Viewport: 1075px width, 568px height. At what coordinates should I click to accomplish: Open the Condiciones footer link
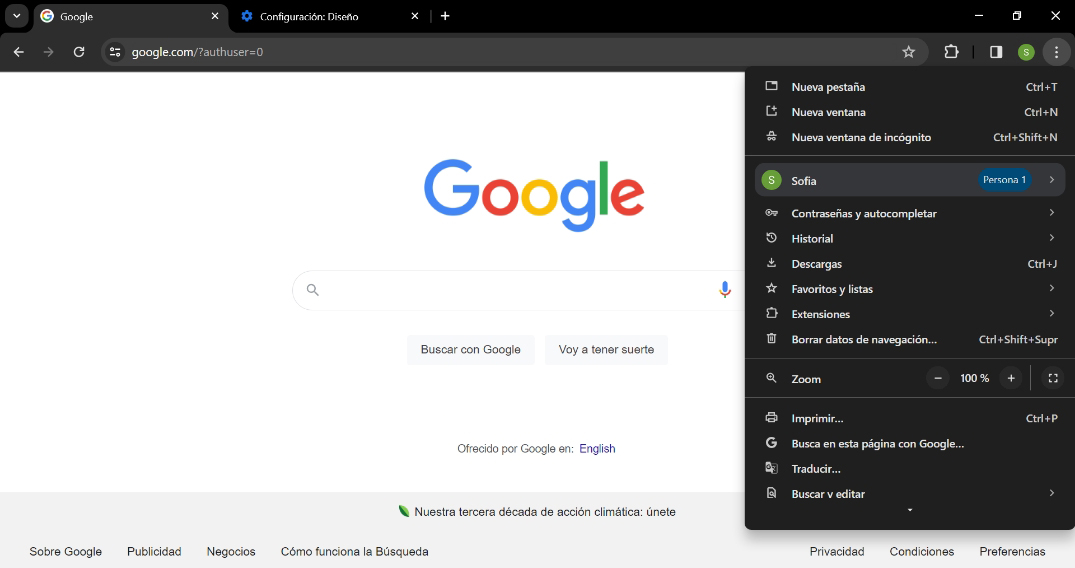(921, 552)
